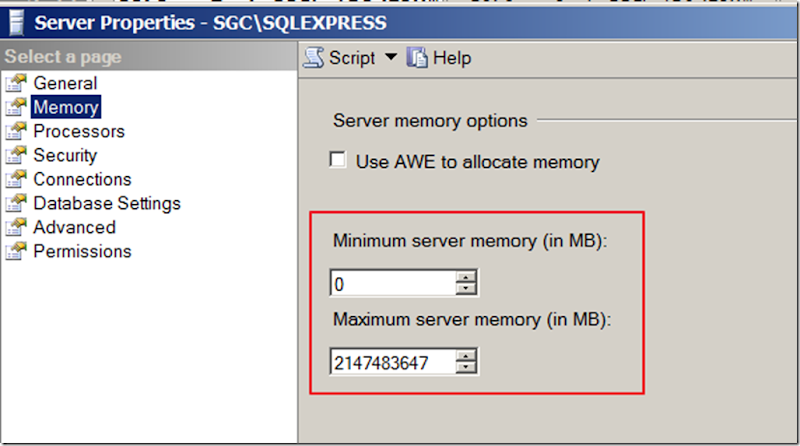
Task: Click the maximum server memory field
Action: pos(392,363)
